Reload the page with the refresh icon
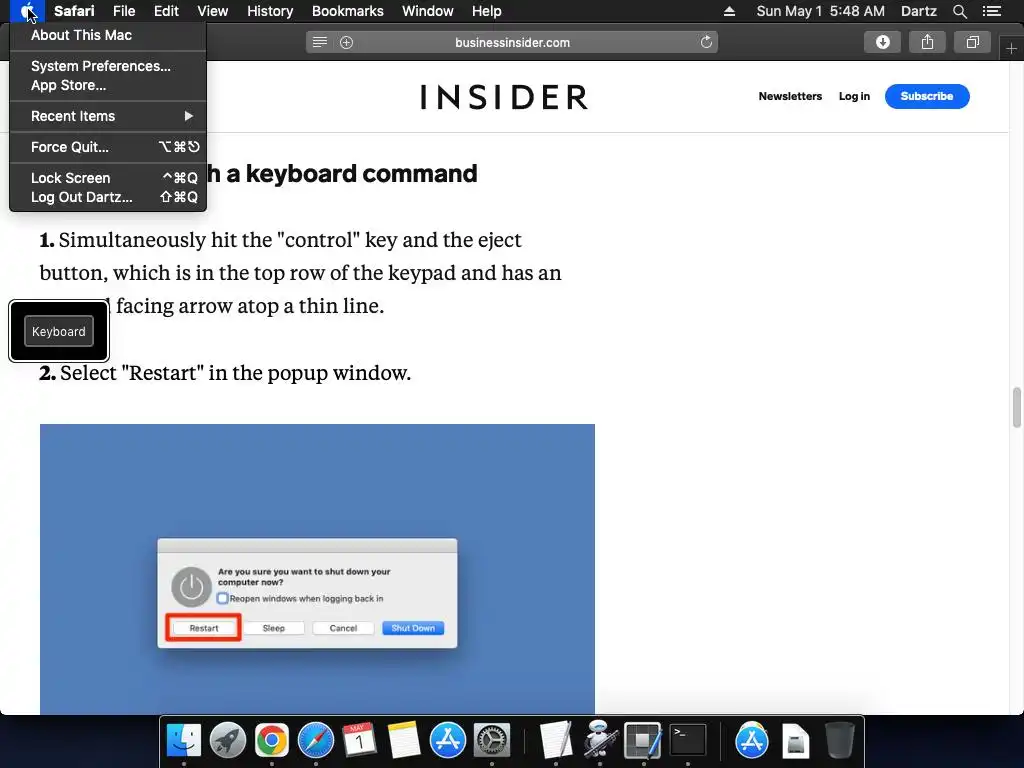 pos(706,42)
